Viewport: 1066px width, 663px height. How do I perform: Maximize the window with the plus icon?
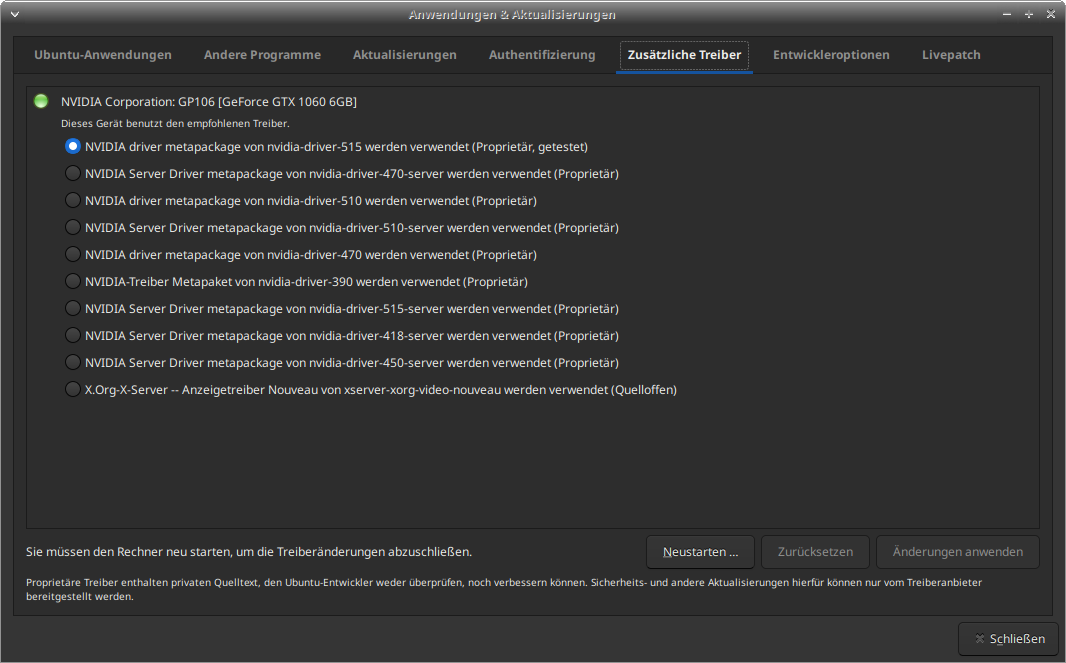pos(1029,14)
